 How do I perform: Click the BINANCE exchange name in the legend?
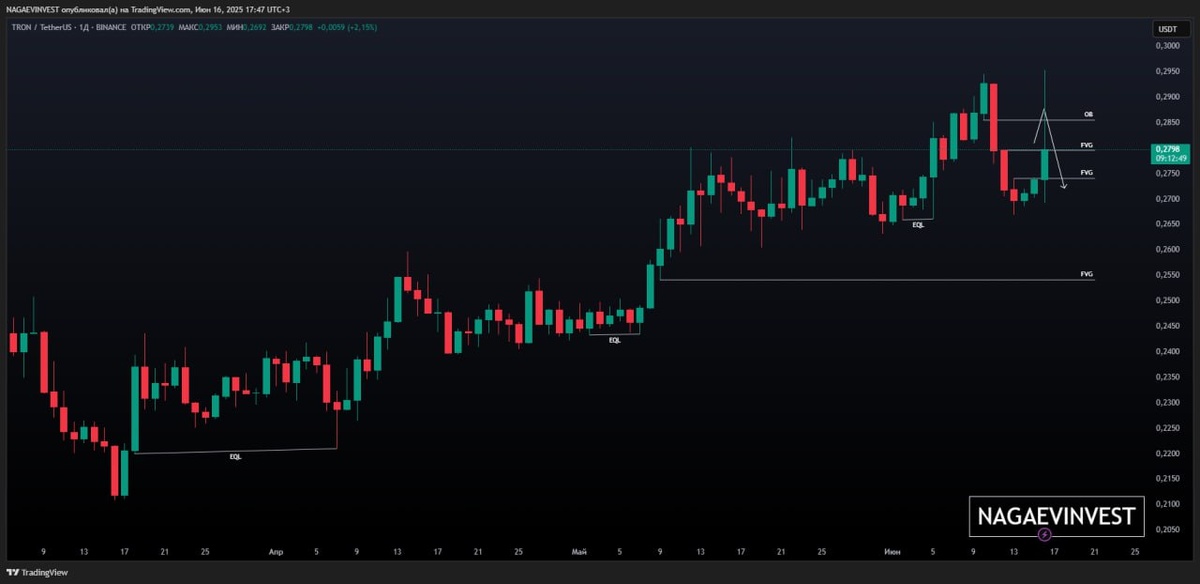pos(111,27)
